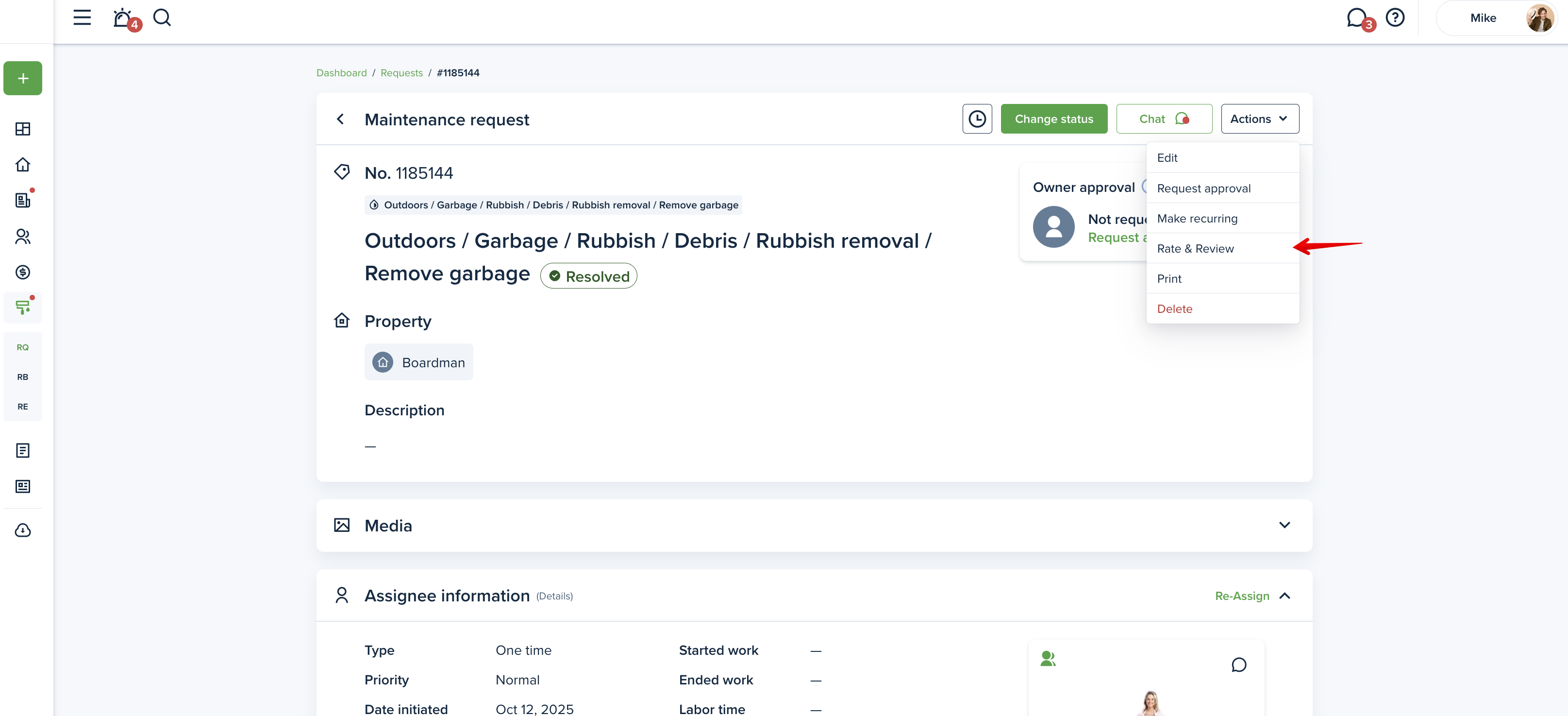Click back arrow beside Maintenance request
This screenshot has height=716, width=1568.
click(341, 119)
